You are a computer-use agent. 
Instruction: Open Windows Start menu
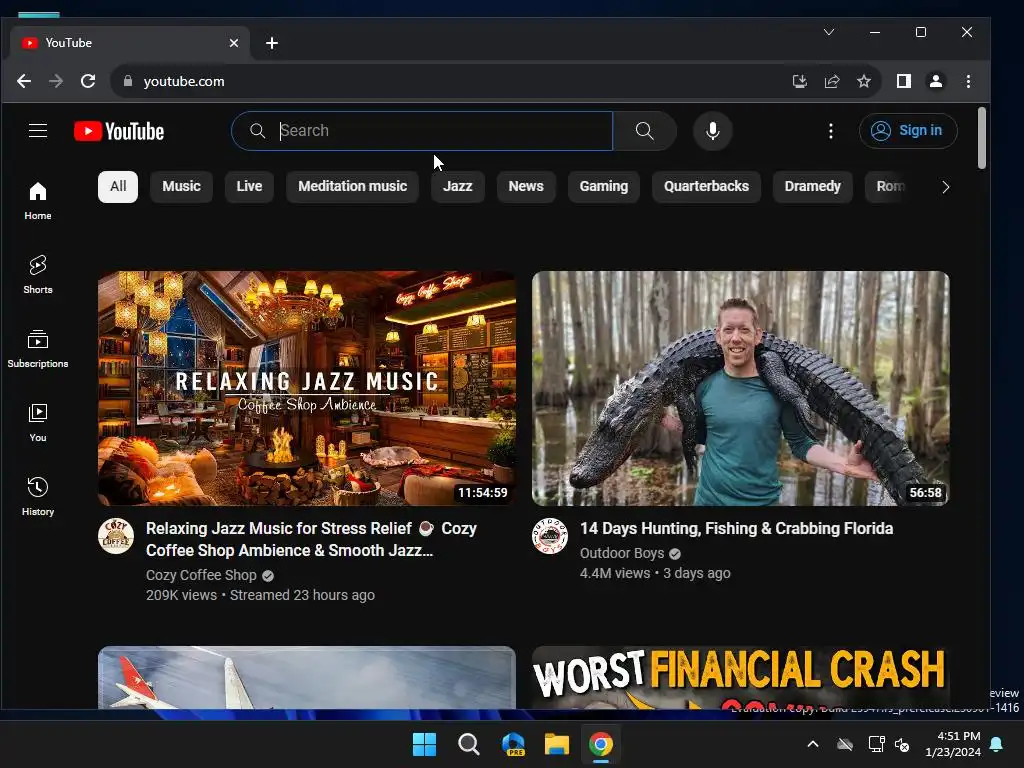click(424, 744)
